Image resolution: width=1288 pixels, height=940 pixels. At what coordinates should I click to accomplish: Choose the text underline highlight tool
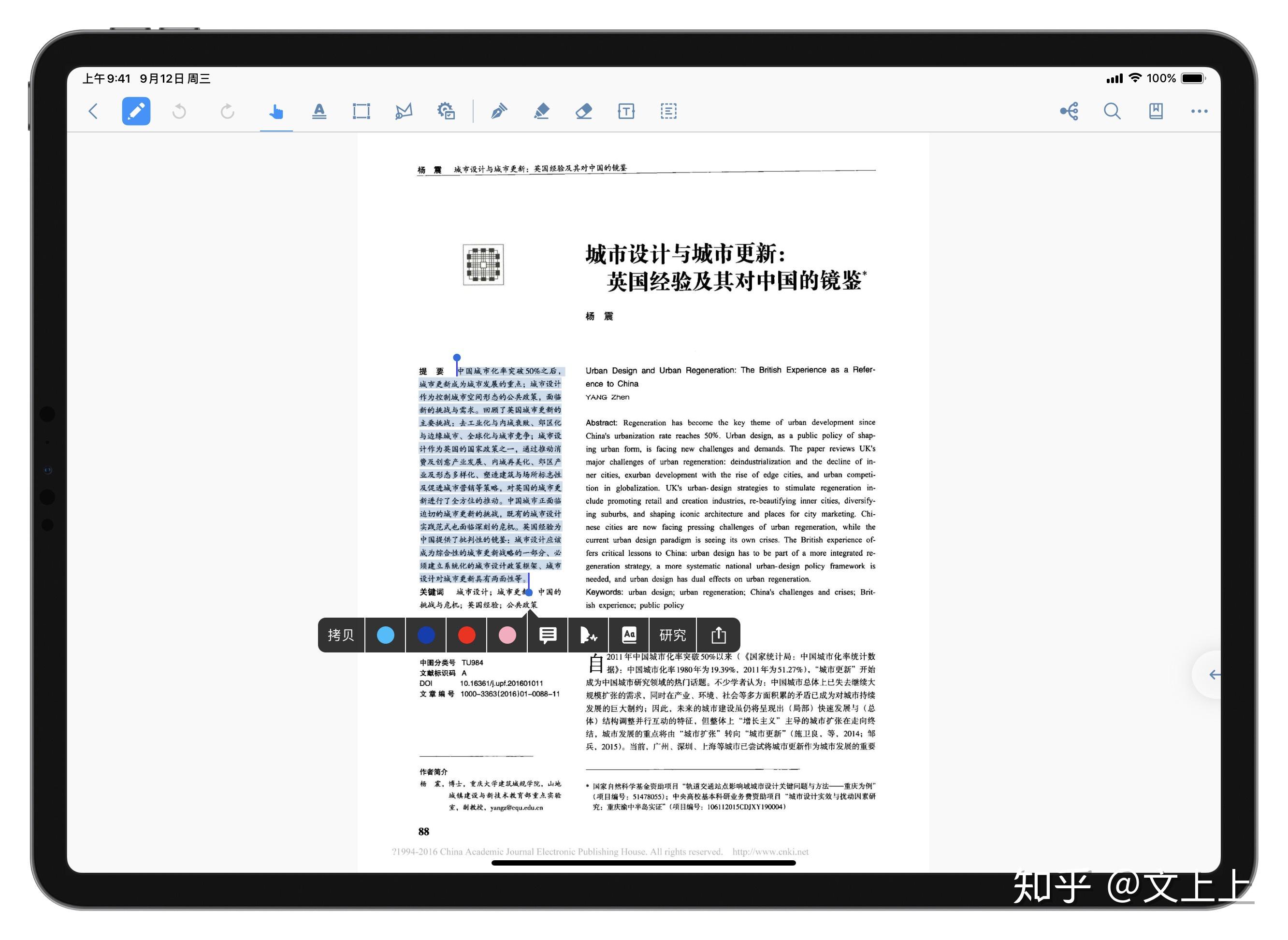[319, 111]
